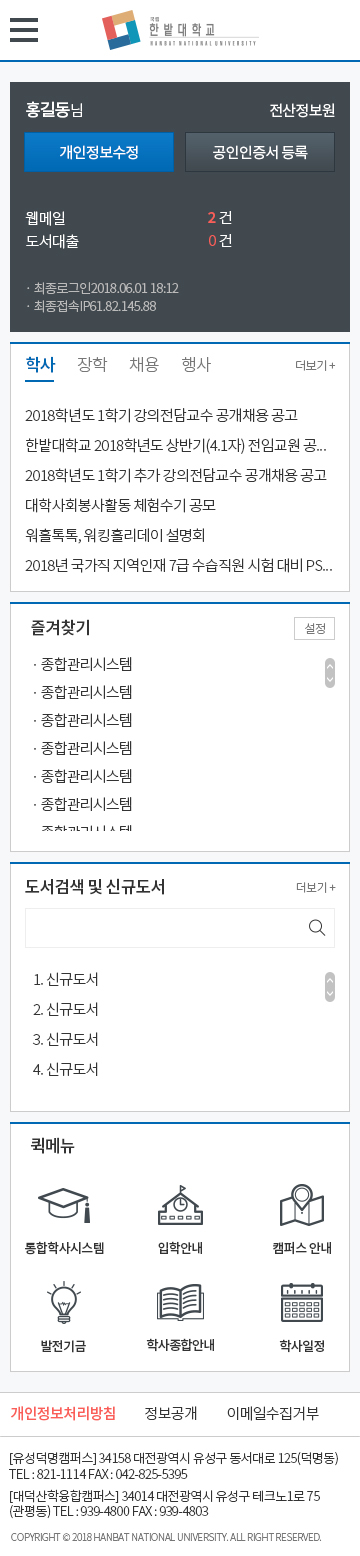Click the 즐겨찾기 list scrollbar arrows
Screen dimensions: 360x1556
point(330,672)
